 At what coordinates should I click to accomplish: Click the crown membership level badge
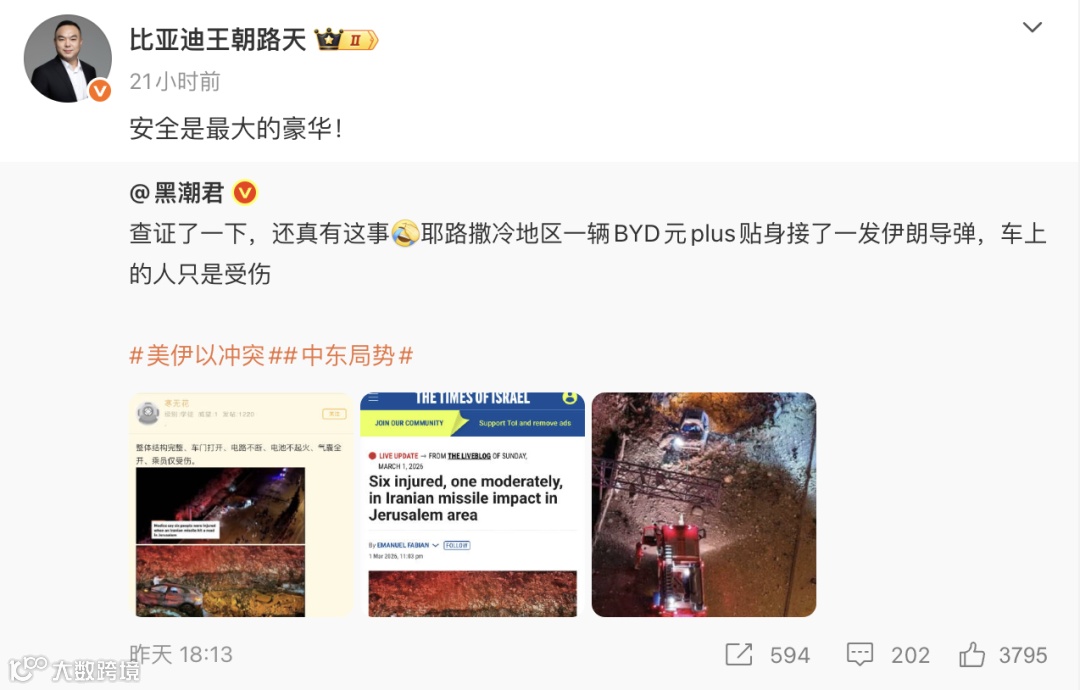click(346, 40)
